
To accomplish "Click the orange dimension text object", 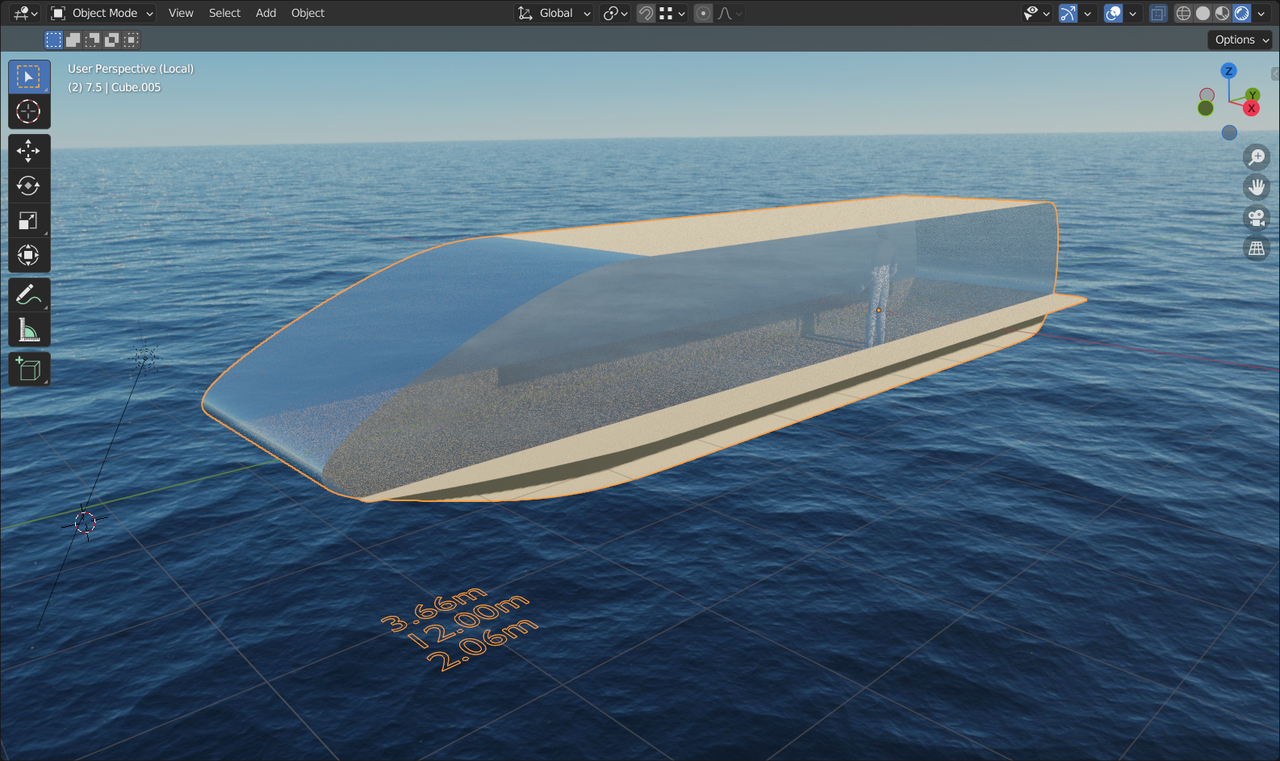I will pyautogui.click(x=460, y=630).
